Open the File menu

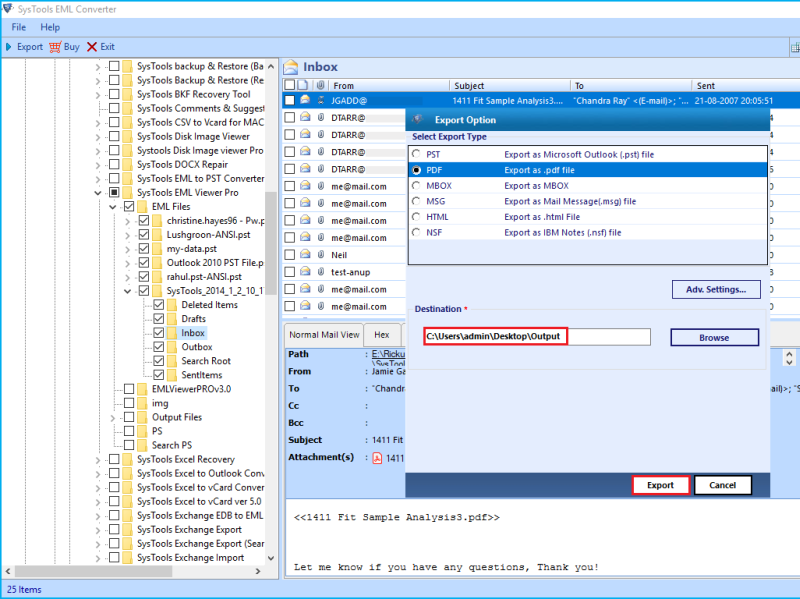[x=19, y=27]
